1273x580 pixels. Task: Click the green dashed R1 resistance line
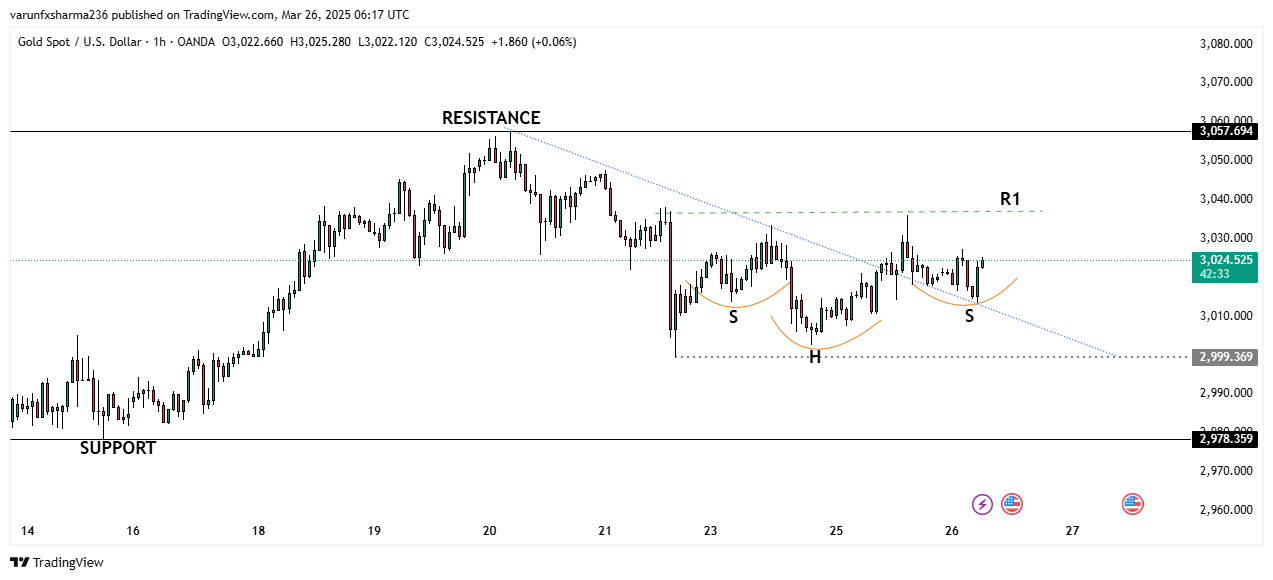(850, 212)
